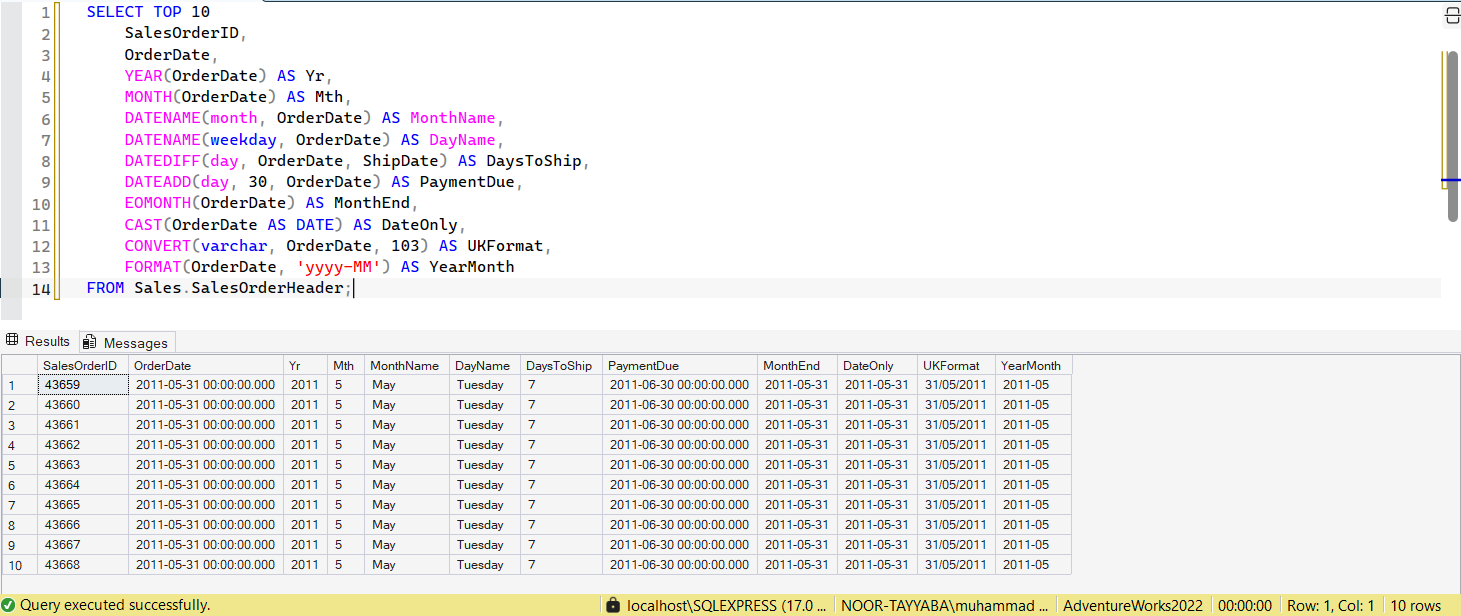1461x616 pixels.
Task: Click the cell with SalesOrderID 43668
Action: (x=82, y=565)
